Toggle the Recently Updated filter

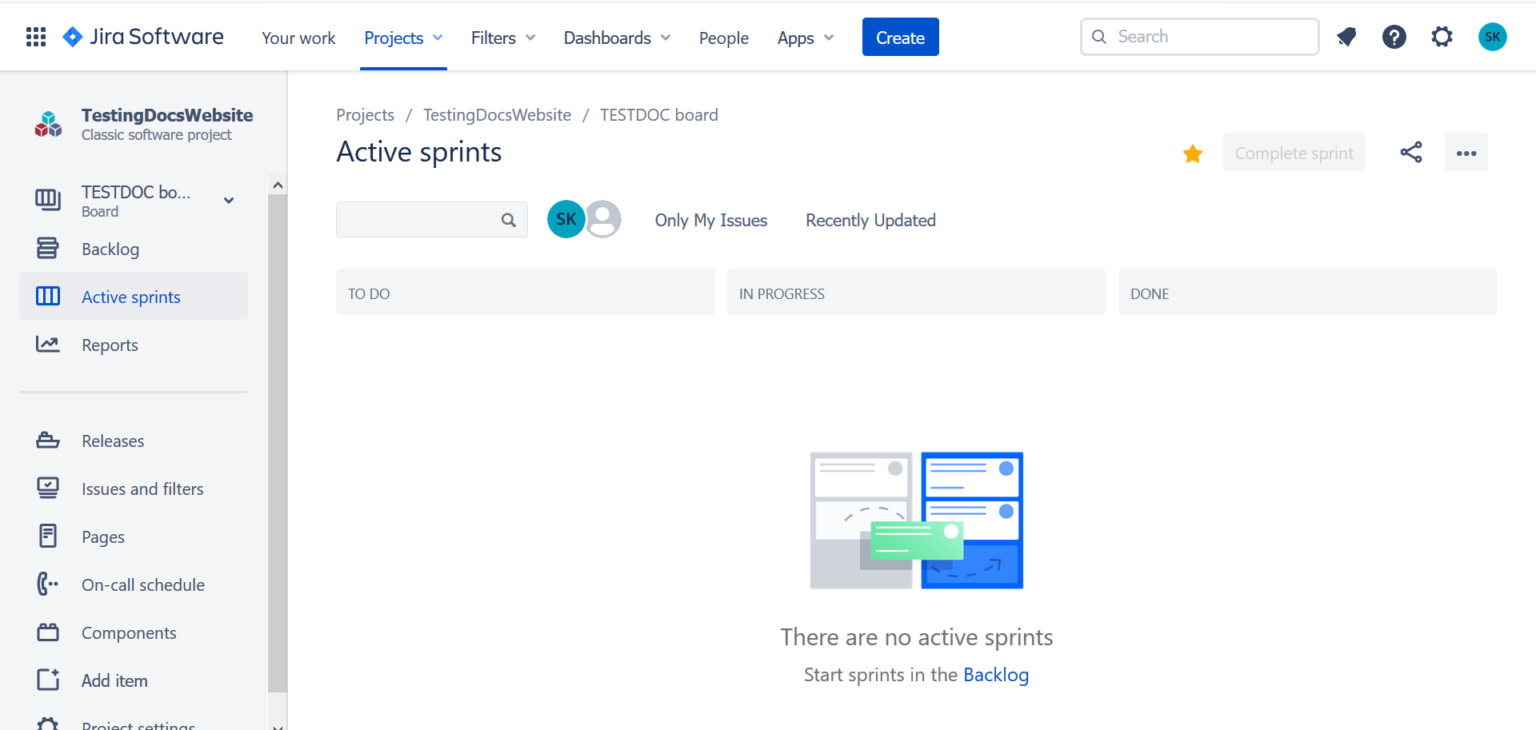[869, 220]
